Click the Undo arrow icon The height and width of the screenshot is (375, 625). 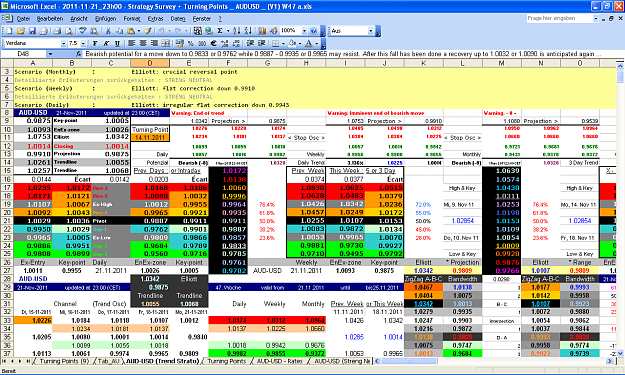[x=161, y=31]
